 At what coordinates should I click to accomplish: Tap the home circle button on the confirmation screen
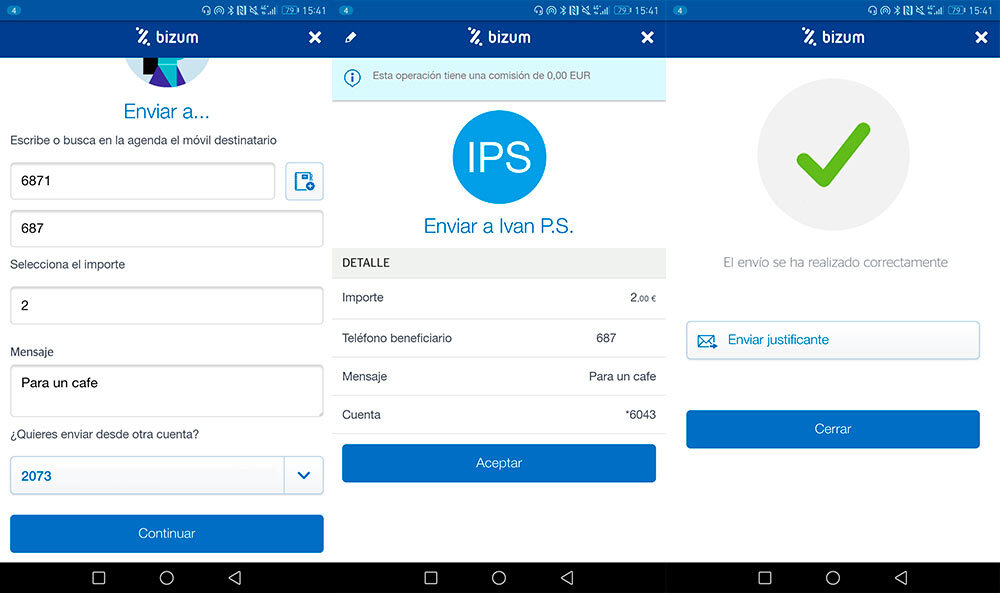pos(499,578)
